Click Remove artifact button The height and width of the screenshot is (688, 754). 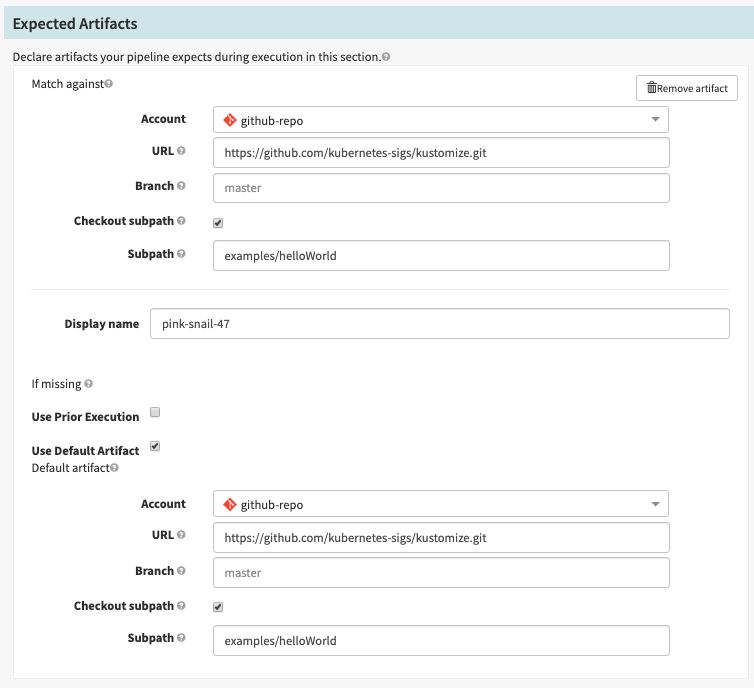pyautogui.click(x=686, y=88)
